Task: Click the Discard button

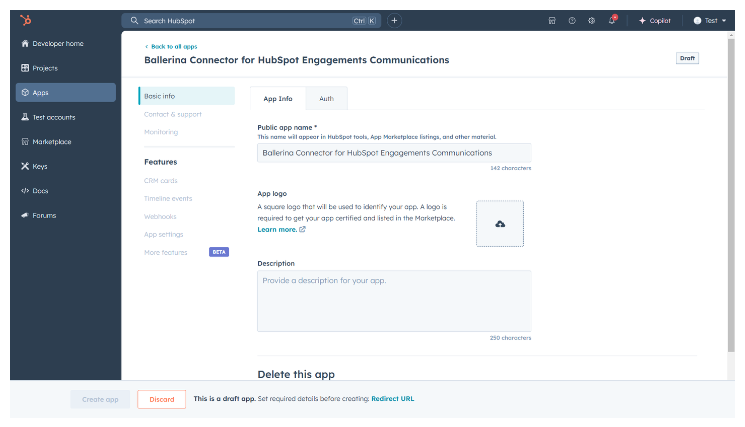Action: pyautogui.click(x=162, y=399)
